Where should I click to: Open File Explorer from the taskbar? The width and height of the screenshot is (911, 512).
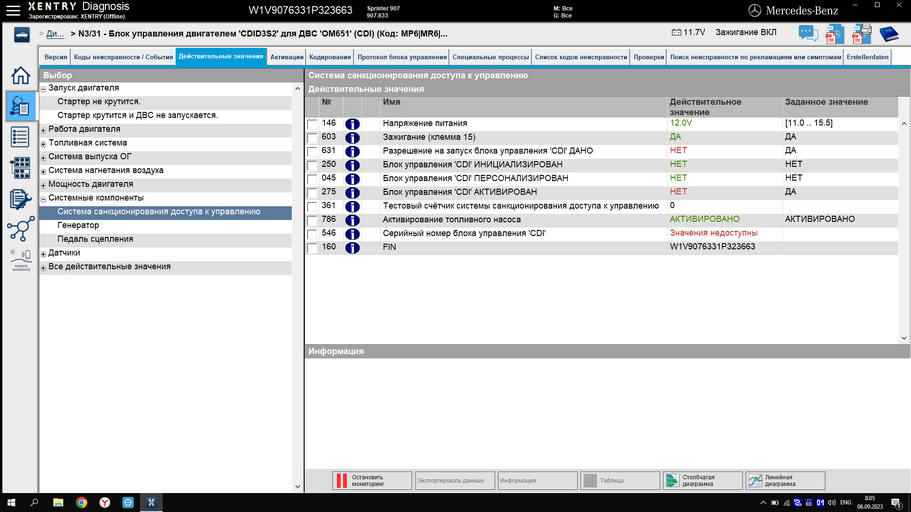[58, 503]
